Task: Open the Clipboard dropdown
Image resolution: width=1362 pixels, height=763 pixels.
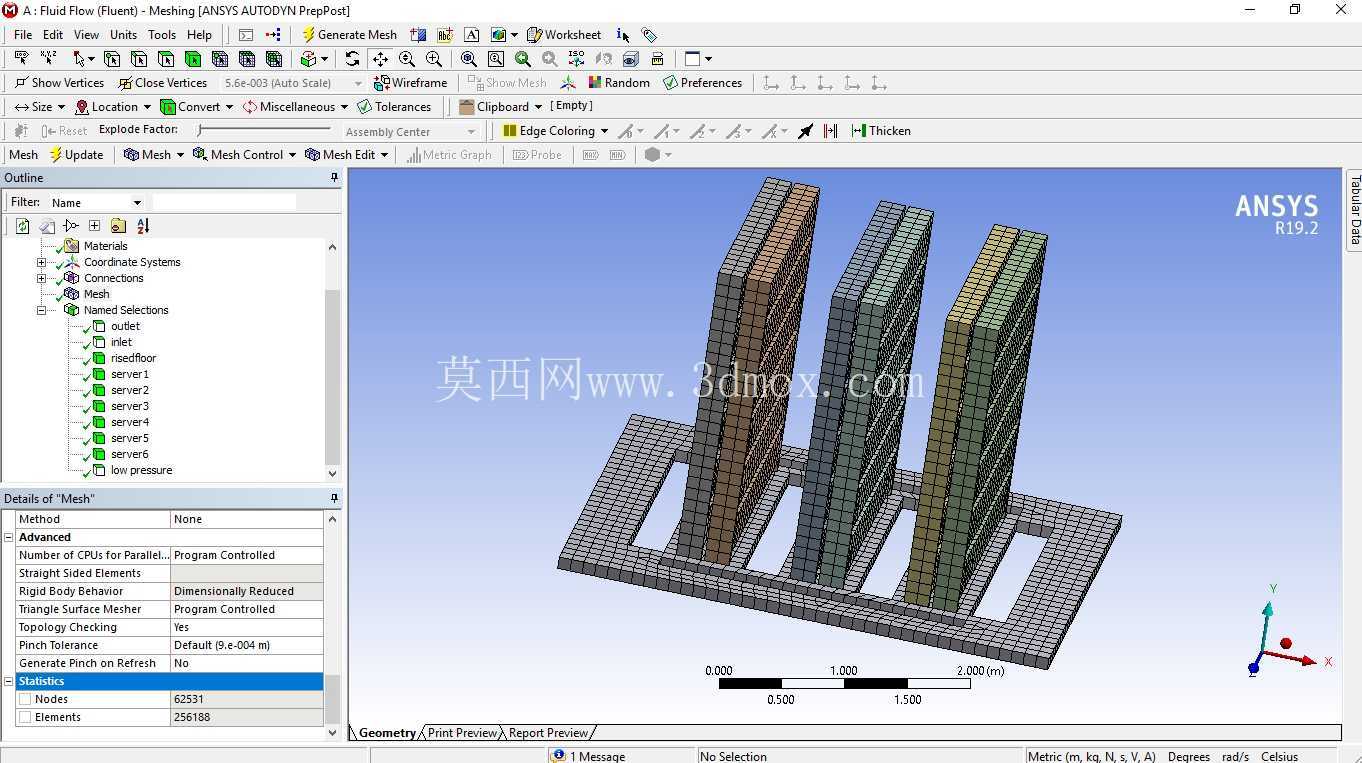Action: tap(500, 107)
